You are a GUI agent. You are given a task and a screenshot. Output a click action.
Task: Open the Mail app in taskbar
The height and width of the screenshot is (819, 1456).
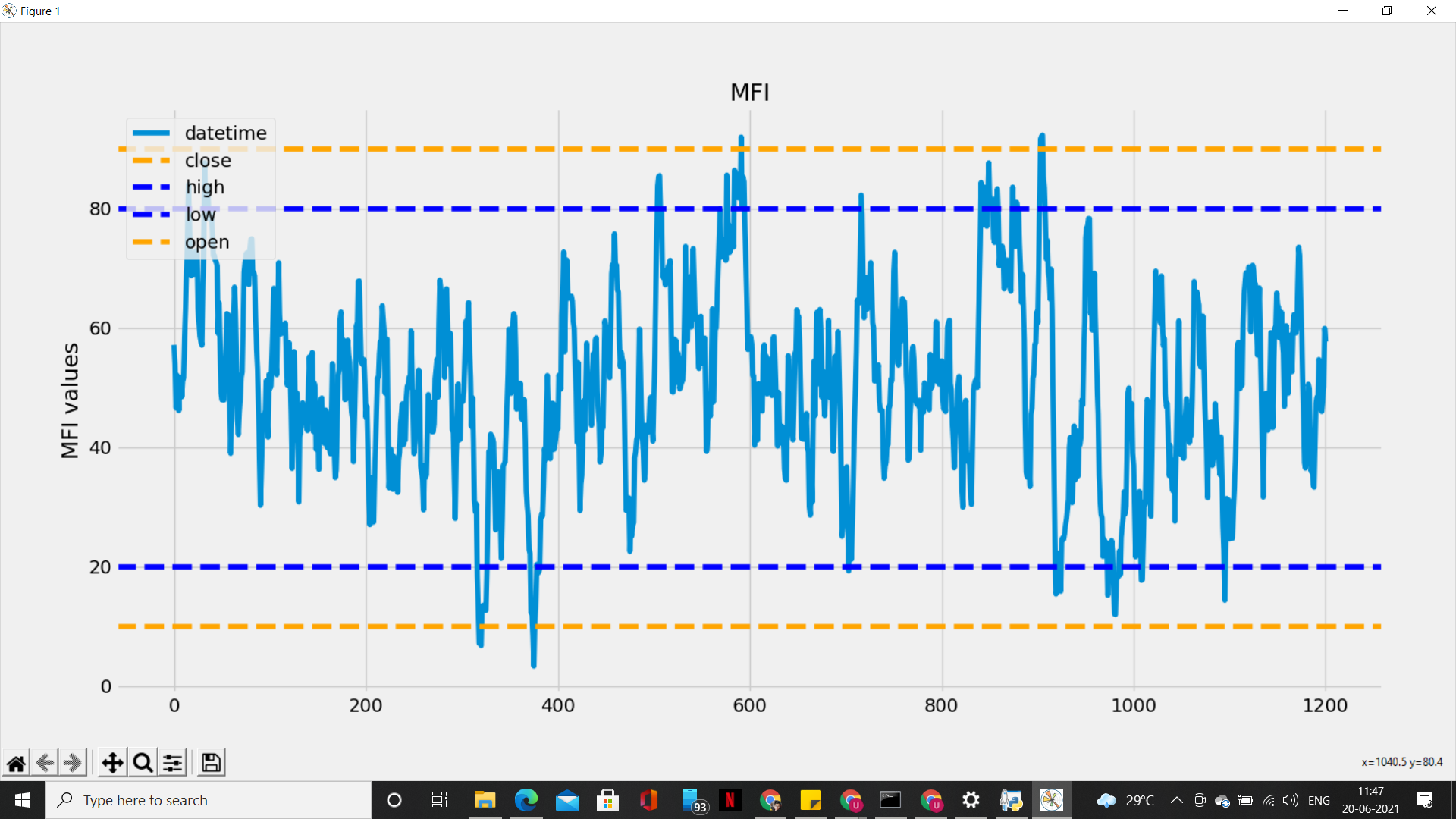[566, 800]
